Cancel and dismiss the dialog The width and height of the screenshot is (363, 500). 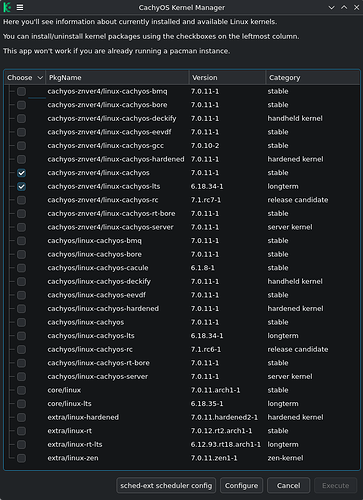click(x=288, y=486)
